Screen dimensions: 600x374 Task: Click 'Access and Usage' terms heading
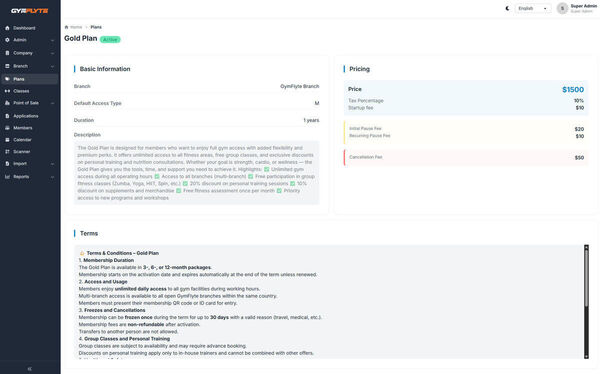tap(106, 282)
